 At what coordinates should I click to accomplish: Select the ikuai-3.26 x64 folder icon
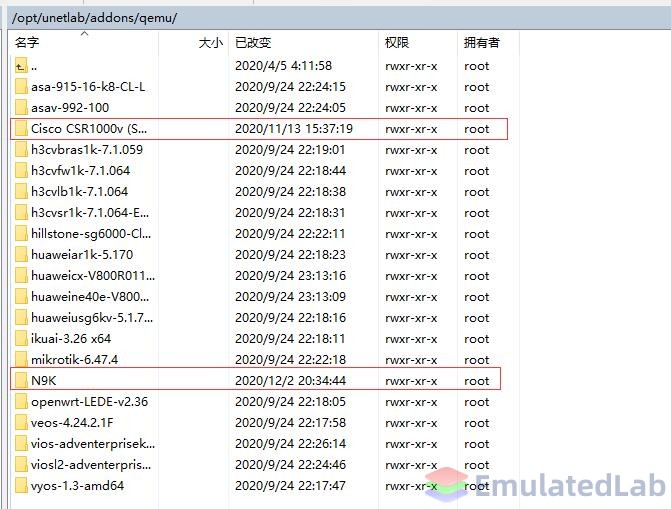click(x=21, y=339)
